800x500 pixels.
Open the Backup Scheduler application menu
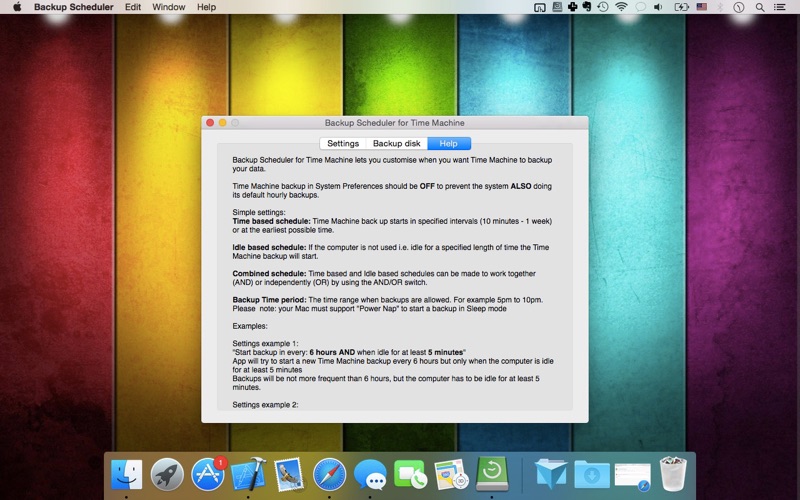pos(73,7)
